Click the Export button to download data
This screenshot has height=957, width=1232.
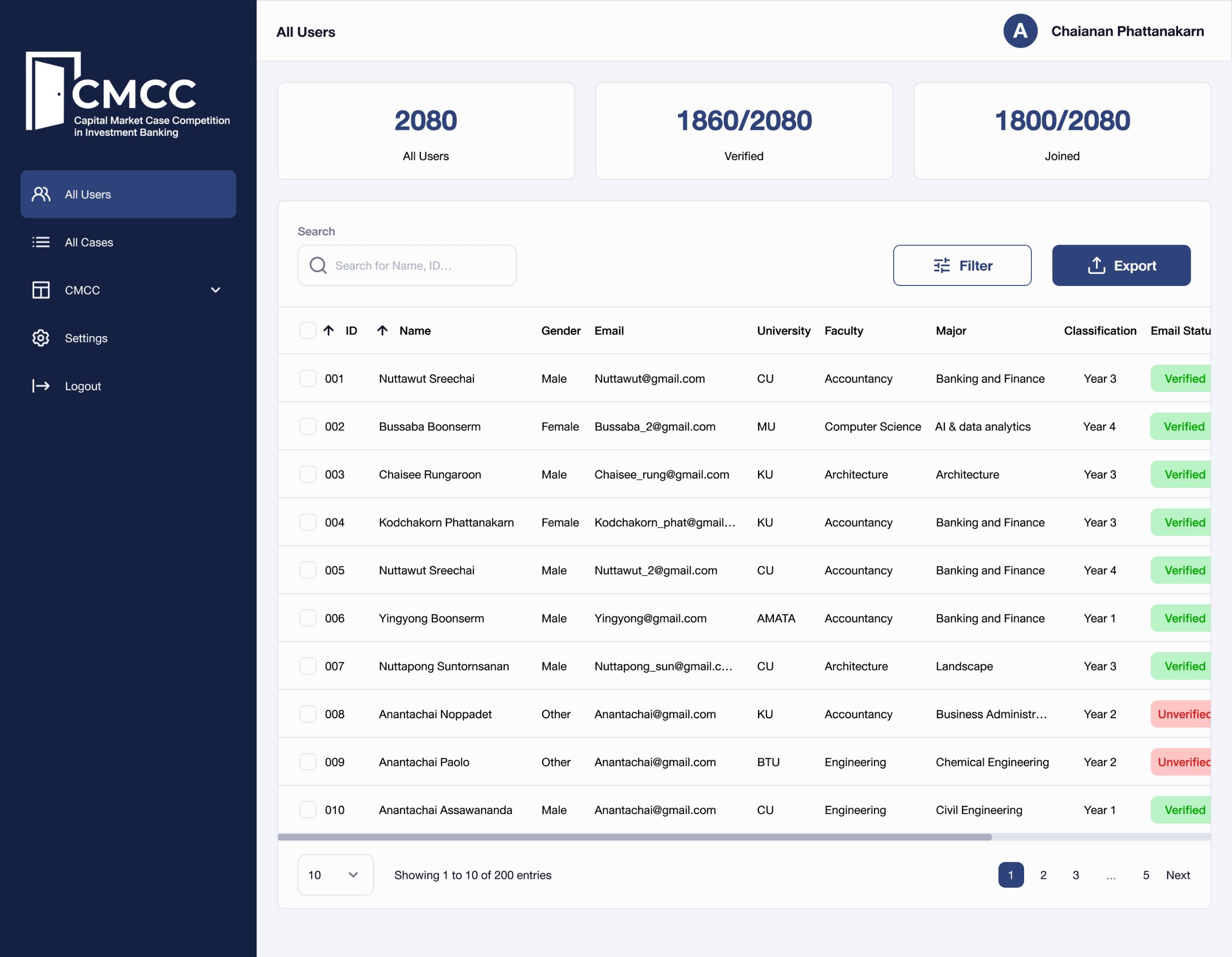coord(1121,265)
